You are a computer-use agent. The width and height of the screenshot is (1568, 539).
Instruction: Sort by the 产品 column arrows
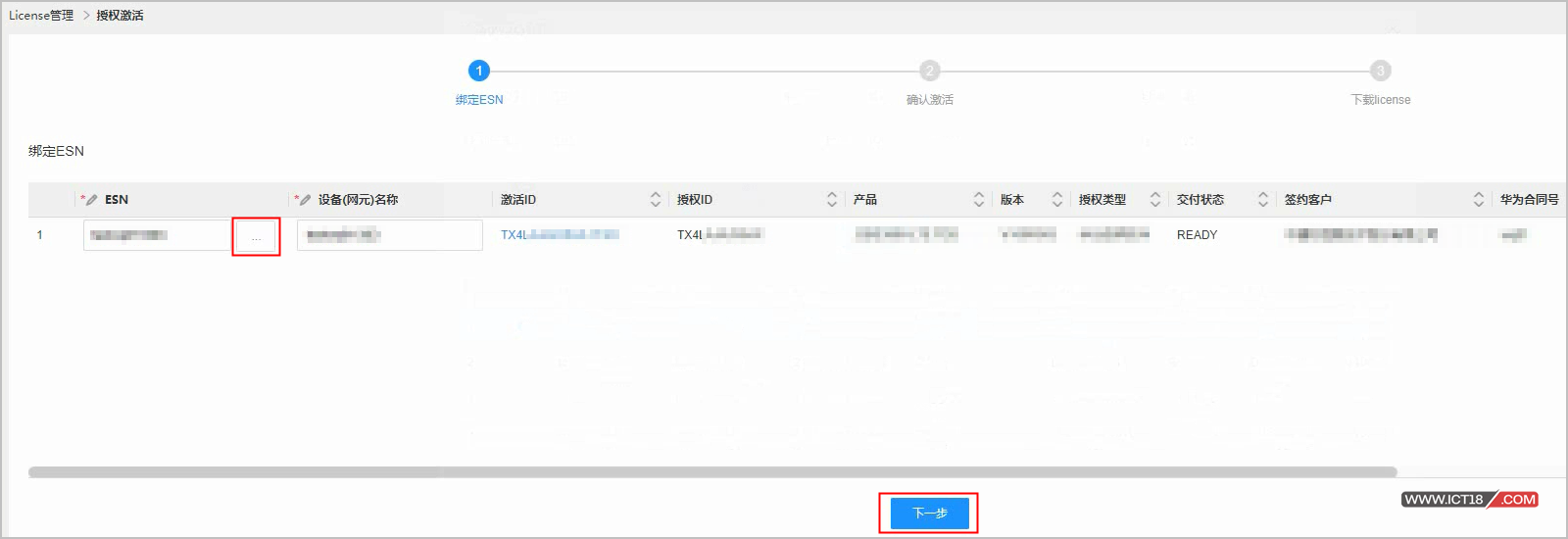click(979, 200)
